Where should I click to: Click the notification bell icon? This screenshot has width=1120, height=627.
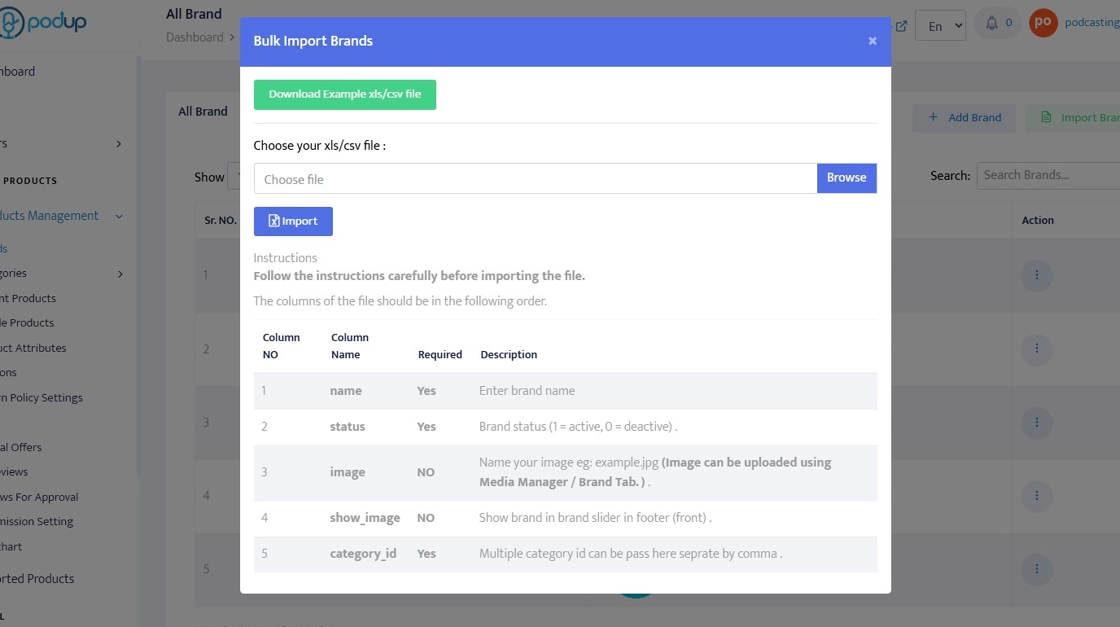(x=992, y=23)
